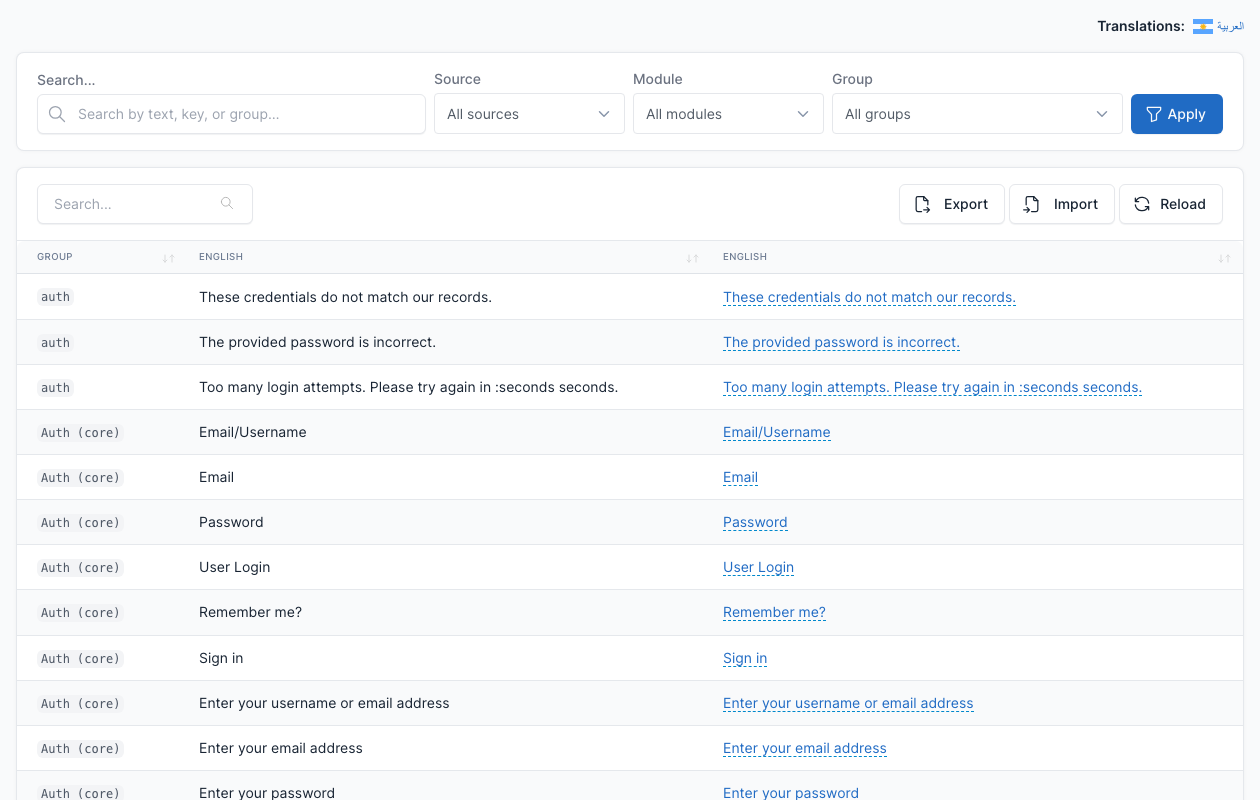Open the blue 'Too many login attempts' translation link
The width and height of the screenshot is (1260, 800).
932,387
